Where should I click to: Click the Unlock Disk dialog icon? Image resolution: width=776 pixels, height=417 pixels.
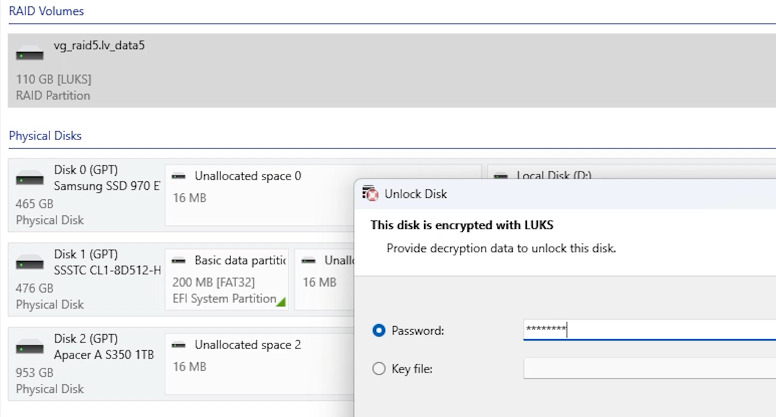(370, 193)
